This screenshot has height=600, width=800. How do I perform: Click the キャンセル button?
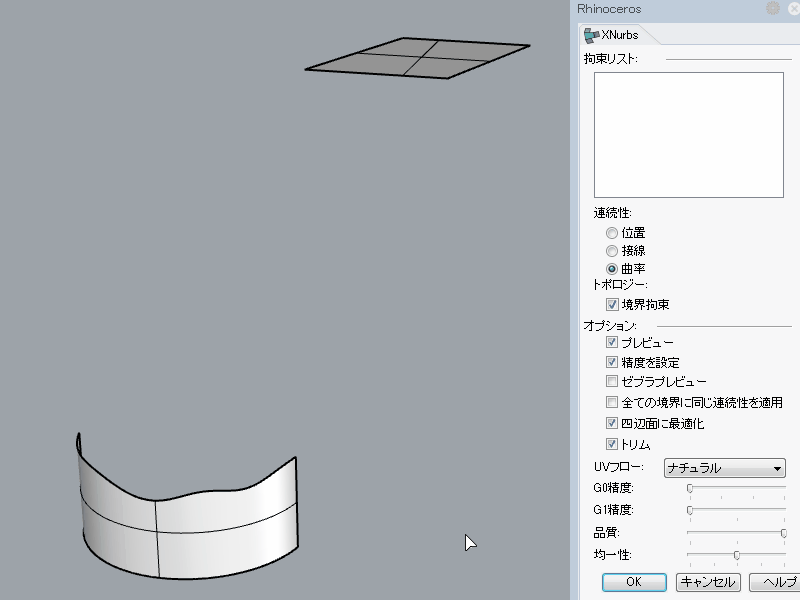[708, 582]
